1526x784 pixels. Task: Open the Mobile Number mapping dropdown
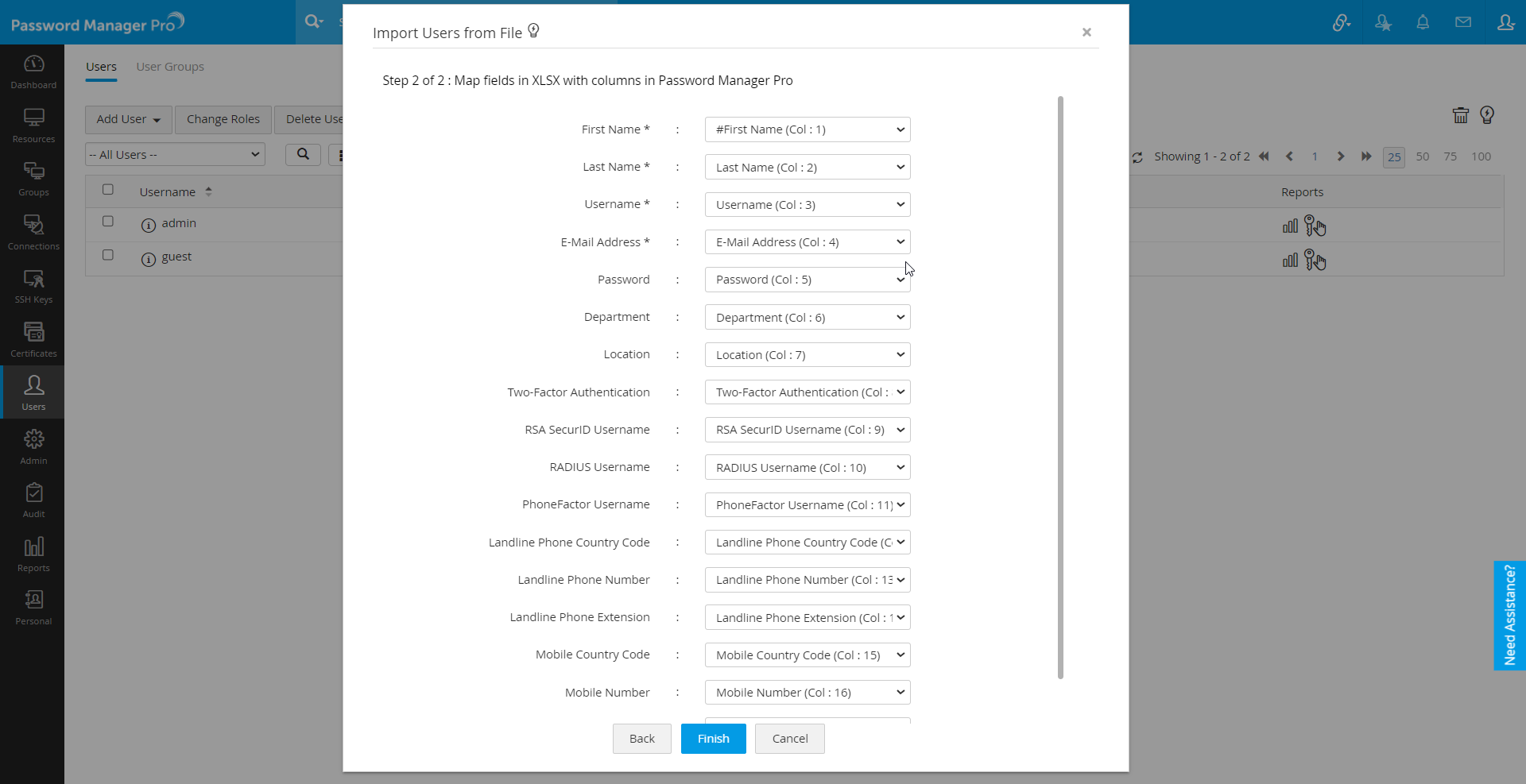click(808, 693)
